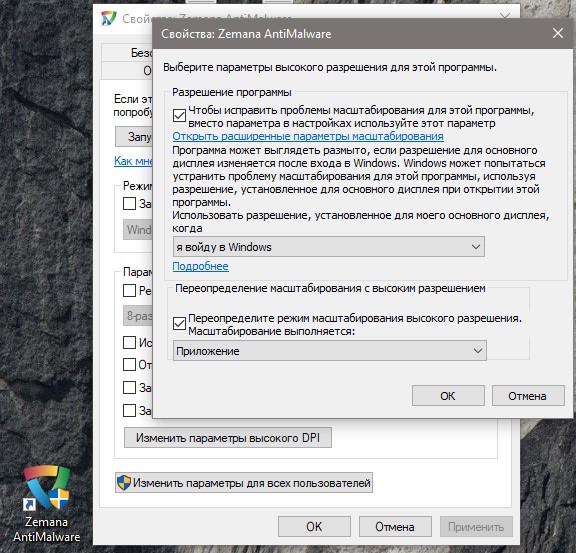This screenshot has width=576, height=553.
Task: Click the partially visible 'Запу' troubleshooter button
Action: (134, 137)
